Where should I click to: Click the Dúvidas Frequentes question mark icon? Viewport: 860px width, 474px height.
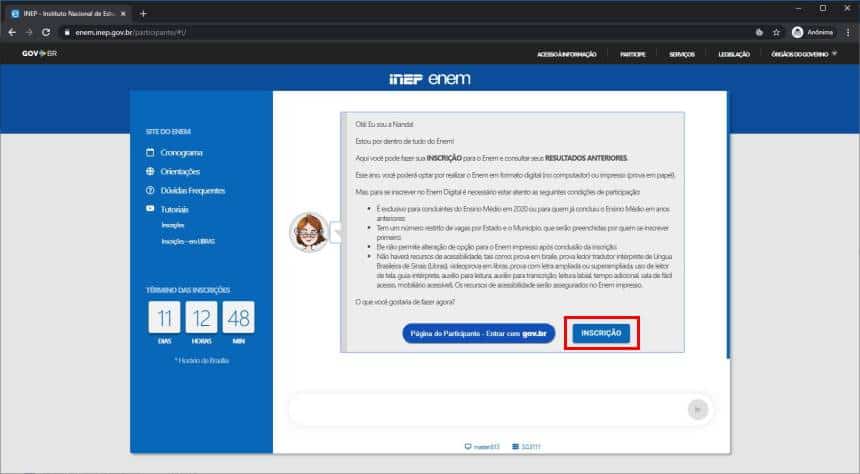pyautogui.click(x=150, y=190)
